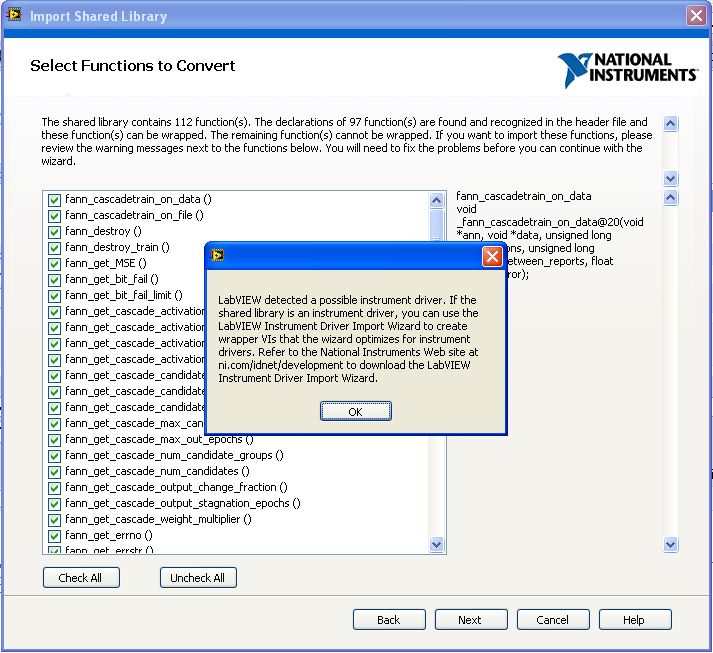Screen dimensions: 713x653
Task: Select fann_get_cascade_num_candidates () row text
Action: click(x=157, y=472)
